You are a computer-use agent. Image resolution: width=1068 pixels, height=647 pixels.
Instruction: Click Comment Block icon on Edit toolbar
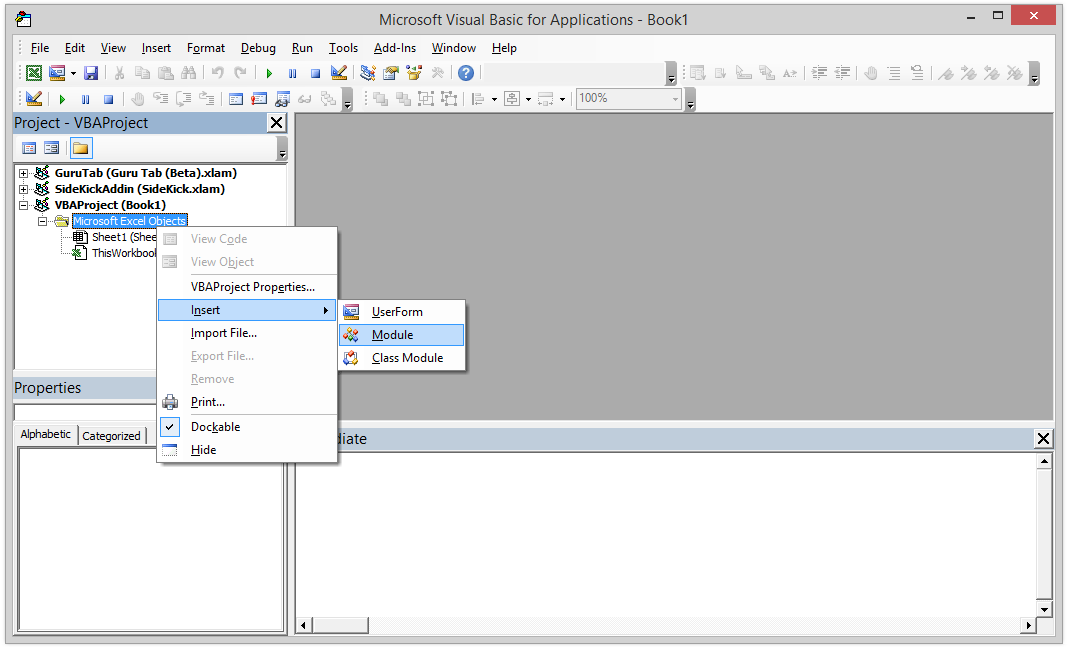coord(894,73)
